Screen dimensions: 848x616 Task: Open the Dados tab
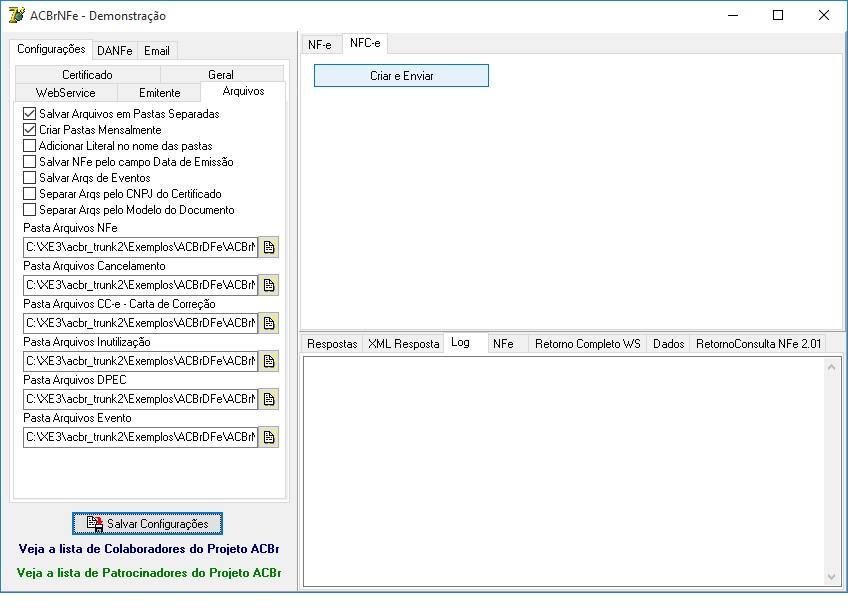[668, 344]
